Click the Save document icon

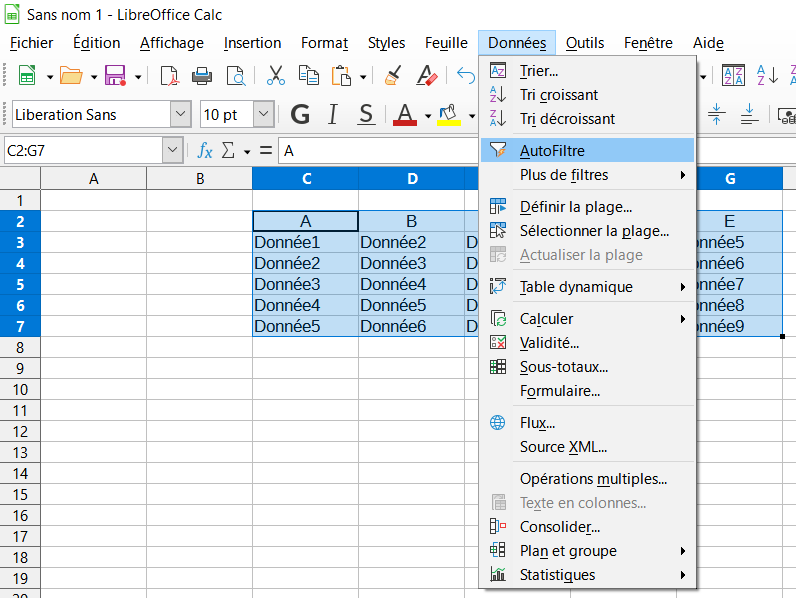click(115, 76)
